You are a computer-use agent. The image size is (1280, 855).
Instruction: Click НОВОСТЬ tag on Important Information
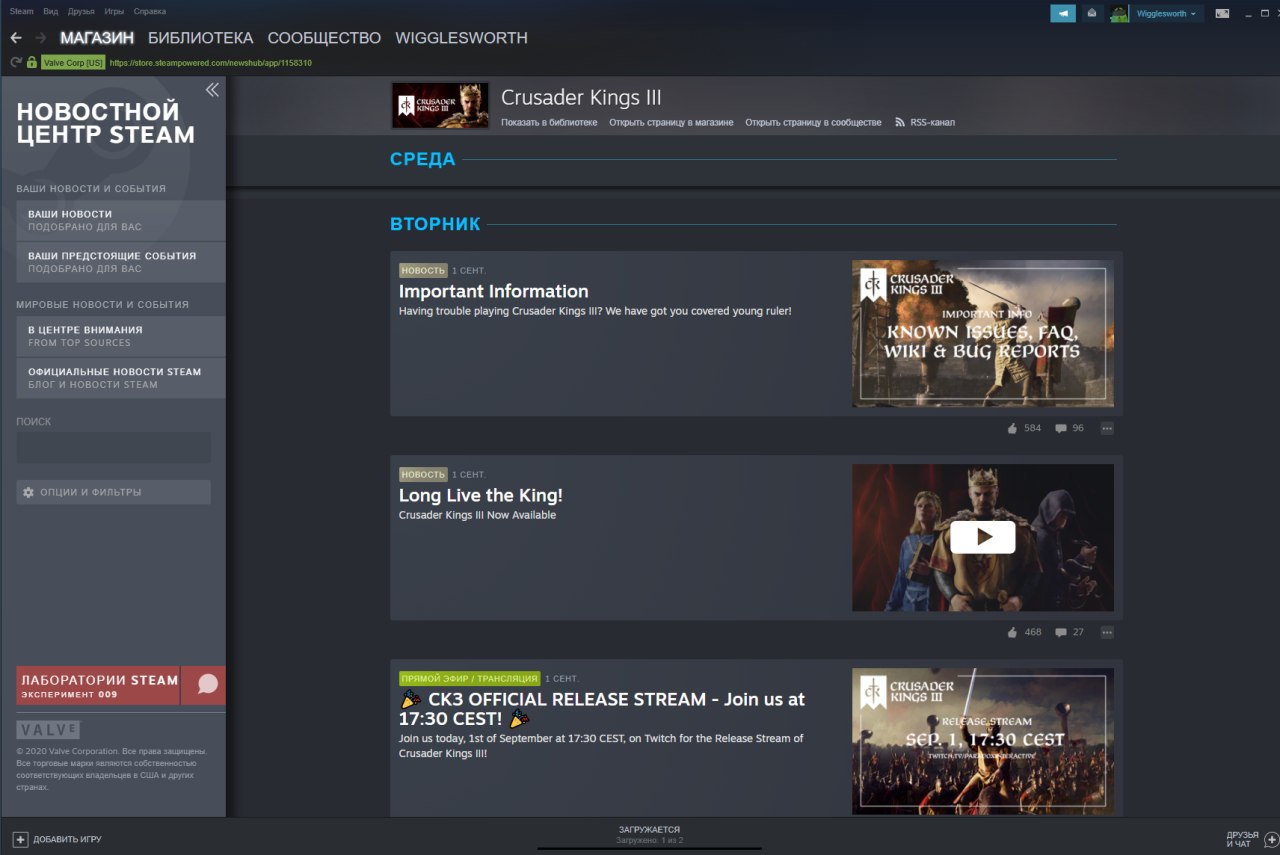[x=423, y=270]
